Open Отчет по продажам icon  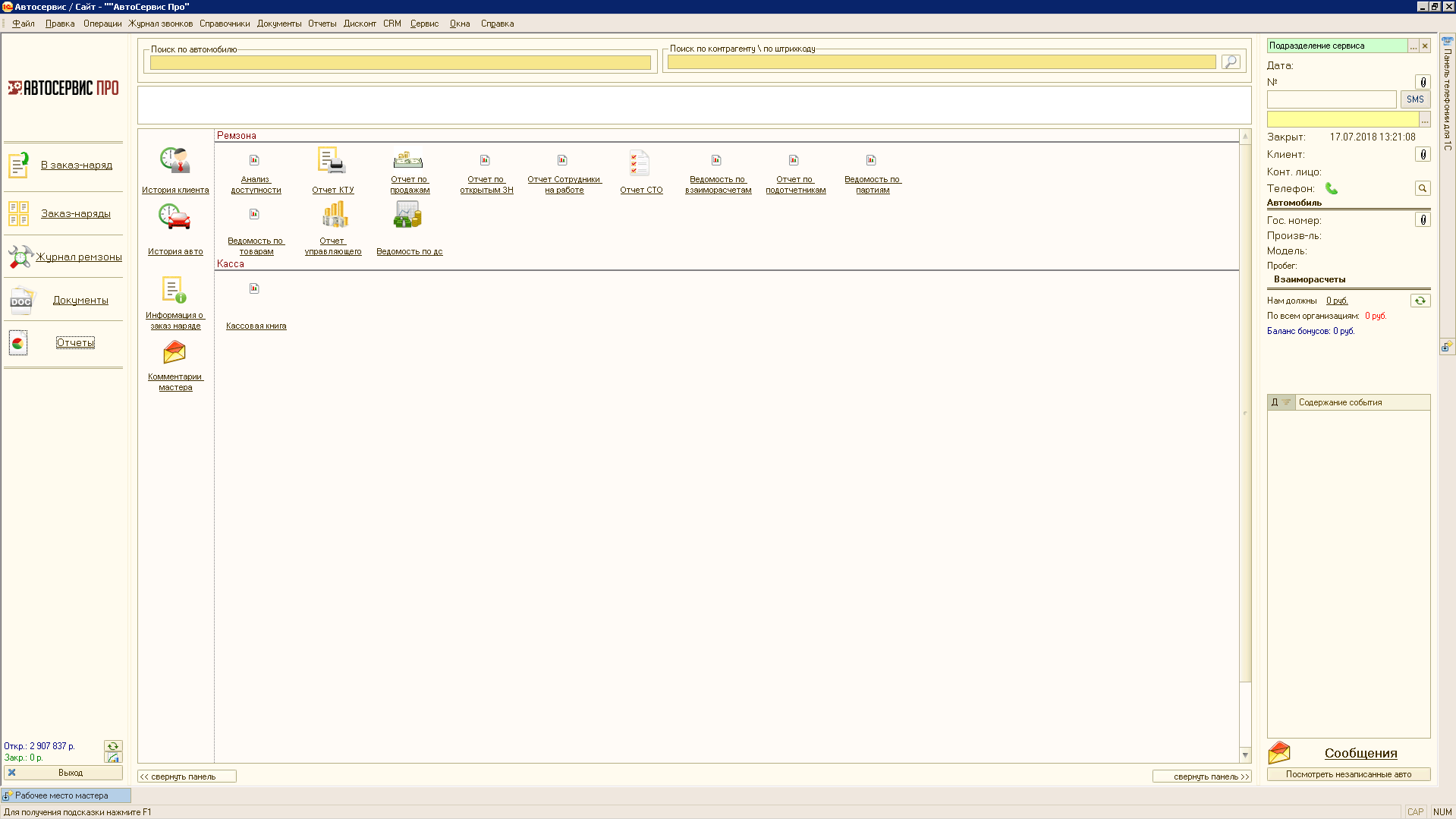tap(408, 160)
